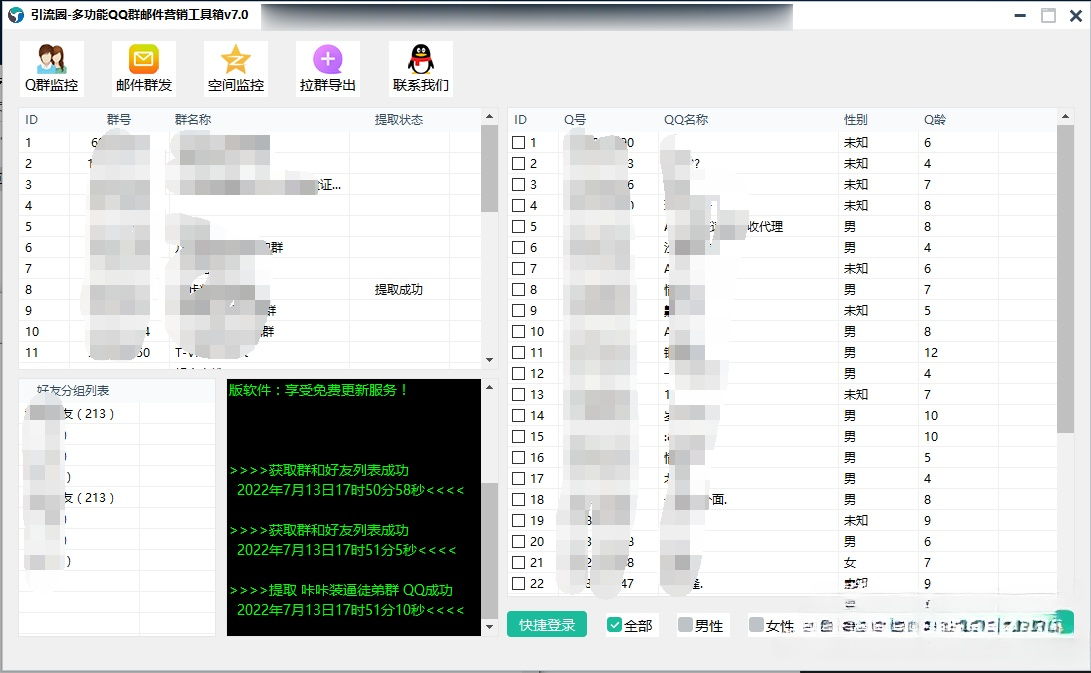The width and height of the screenshot is (1091, 673).
Task: Click the 拉群导出 export icon
Action: tap(327, 67)
